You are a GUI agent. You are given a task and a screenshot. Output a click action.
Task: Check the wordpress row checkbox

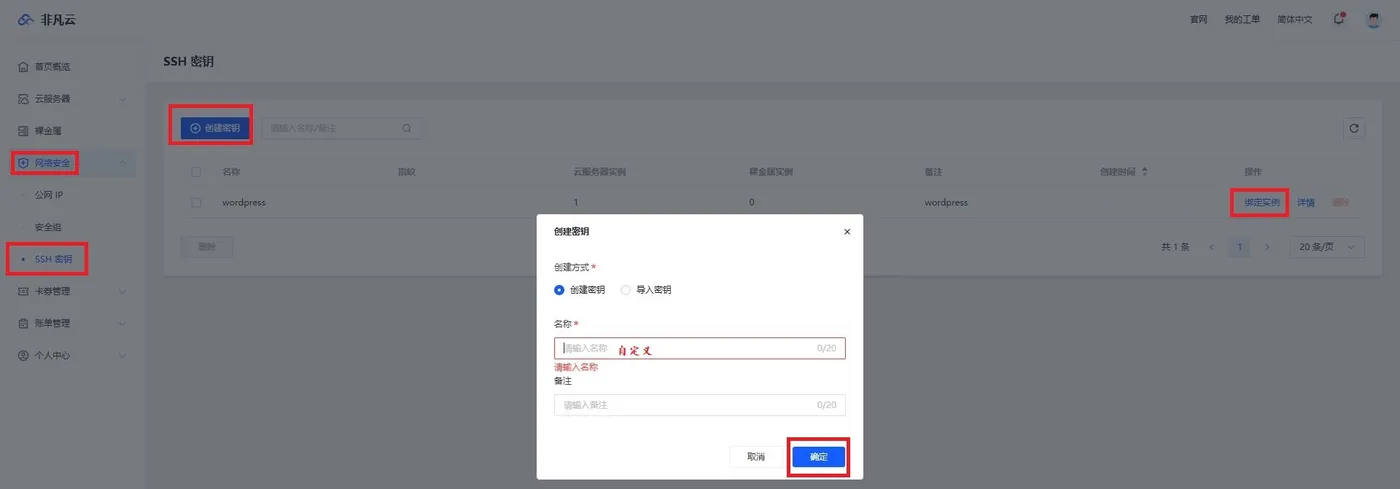196,202
